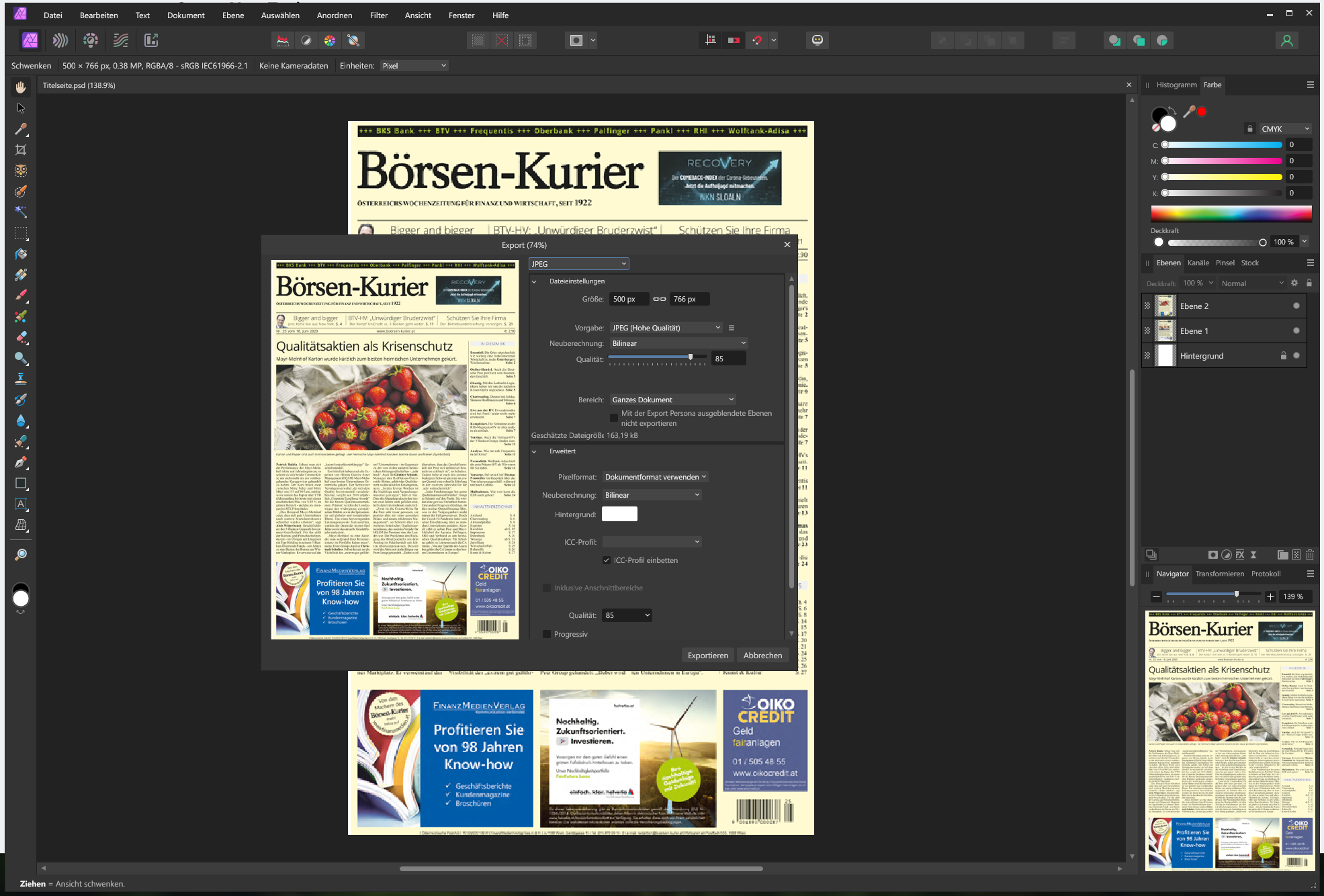
Task: Click the Exportieren button
Action: (x=708, y=656)
